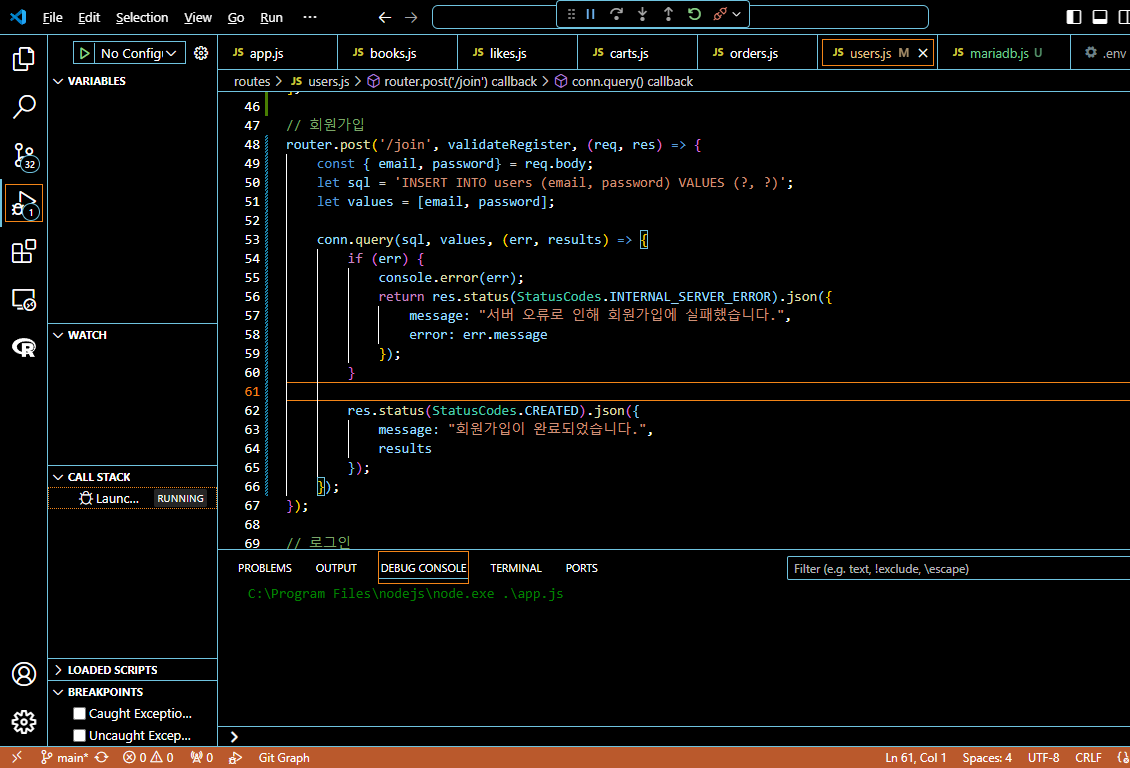Open the Extensions view

tap(24, 251)
